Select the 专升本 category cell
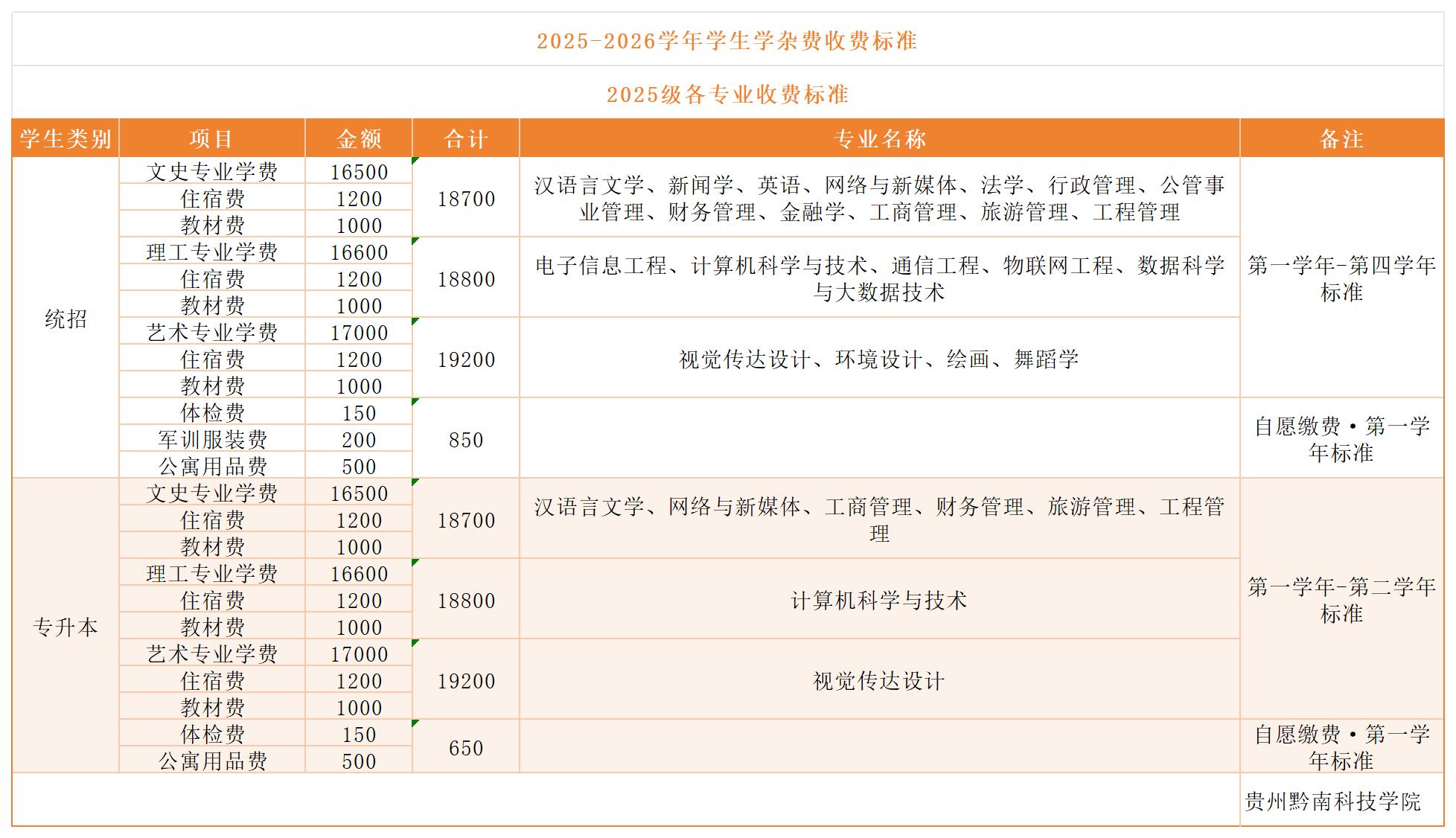Screen dimensions: 1456x838 pos(66,627)
